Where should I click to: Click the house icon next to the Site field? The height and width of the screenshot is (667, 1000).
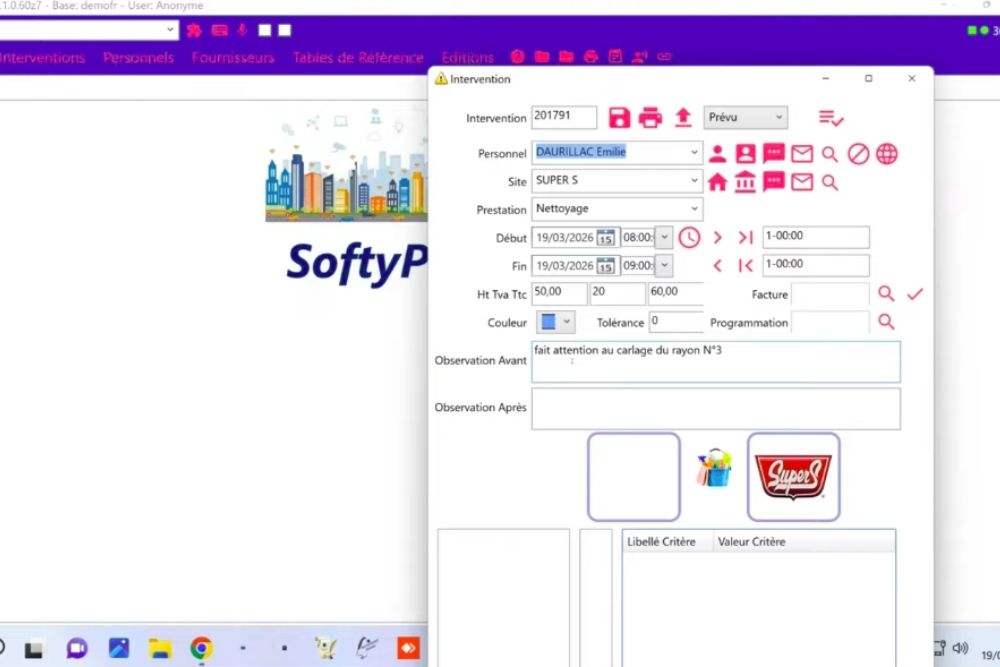click(x=716, y=182)
